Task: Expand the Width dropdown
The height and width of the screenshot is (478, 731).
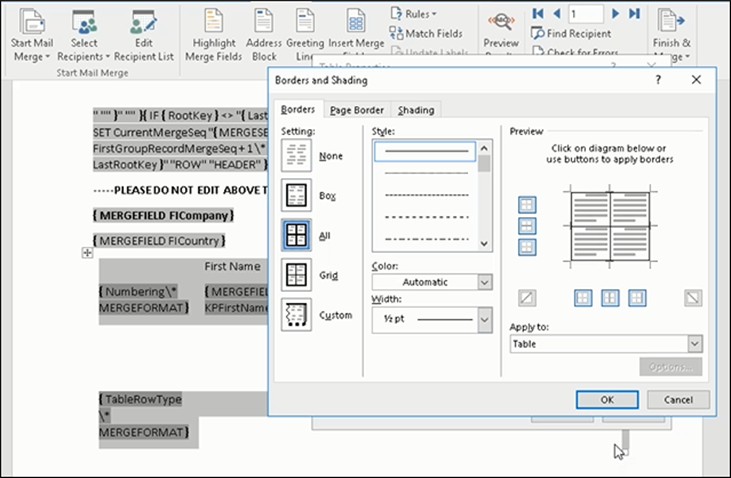Action: click(x=485, y=320)
